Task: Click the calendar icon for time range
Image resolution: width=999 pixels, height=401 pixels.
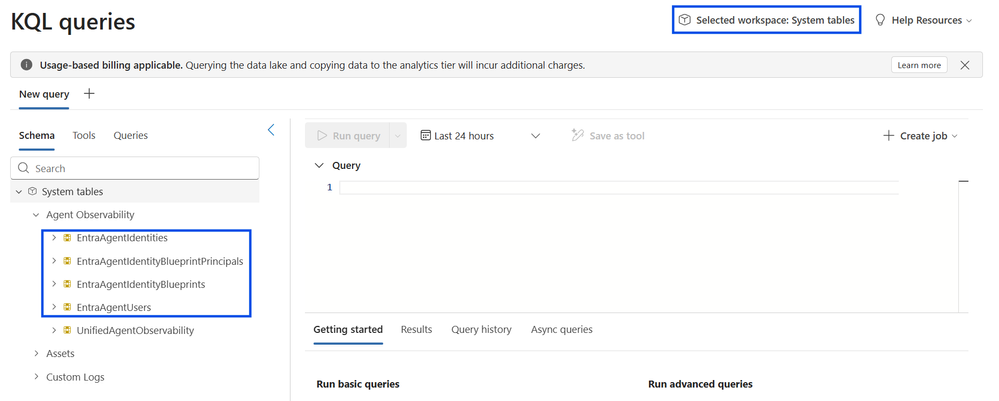Action: [426, 135]
